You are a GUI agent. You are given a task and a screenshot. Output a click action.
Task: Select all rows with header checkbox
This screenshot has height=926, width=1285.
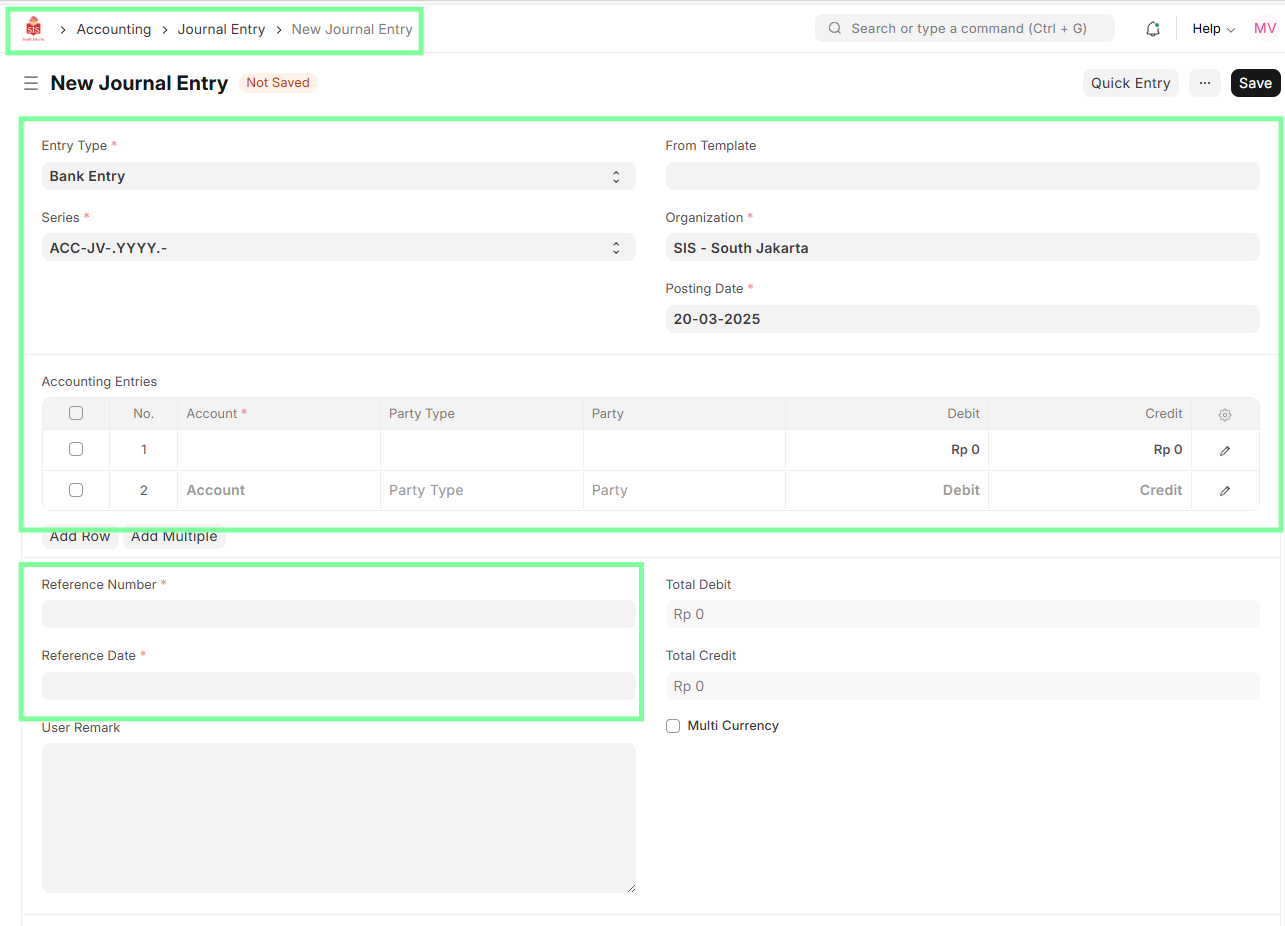[76, 413]
